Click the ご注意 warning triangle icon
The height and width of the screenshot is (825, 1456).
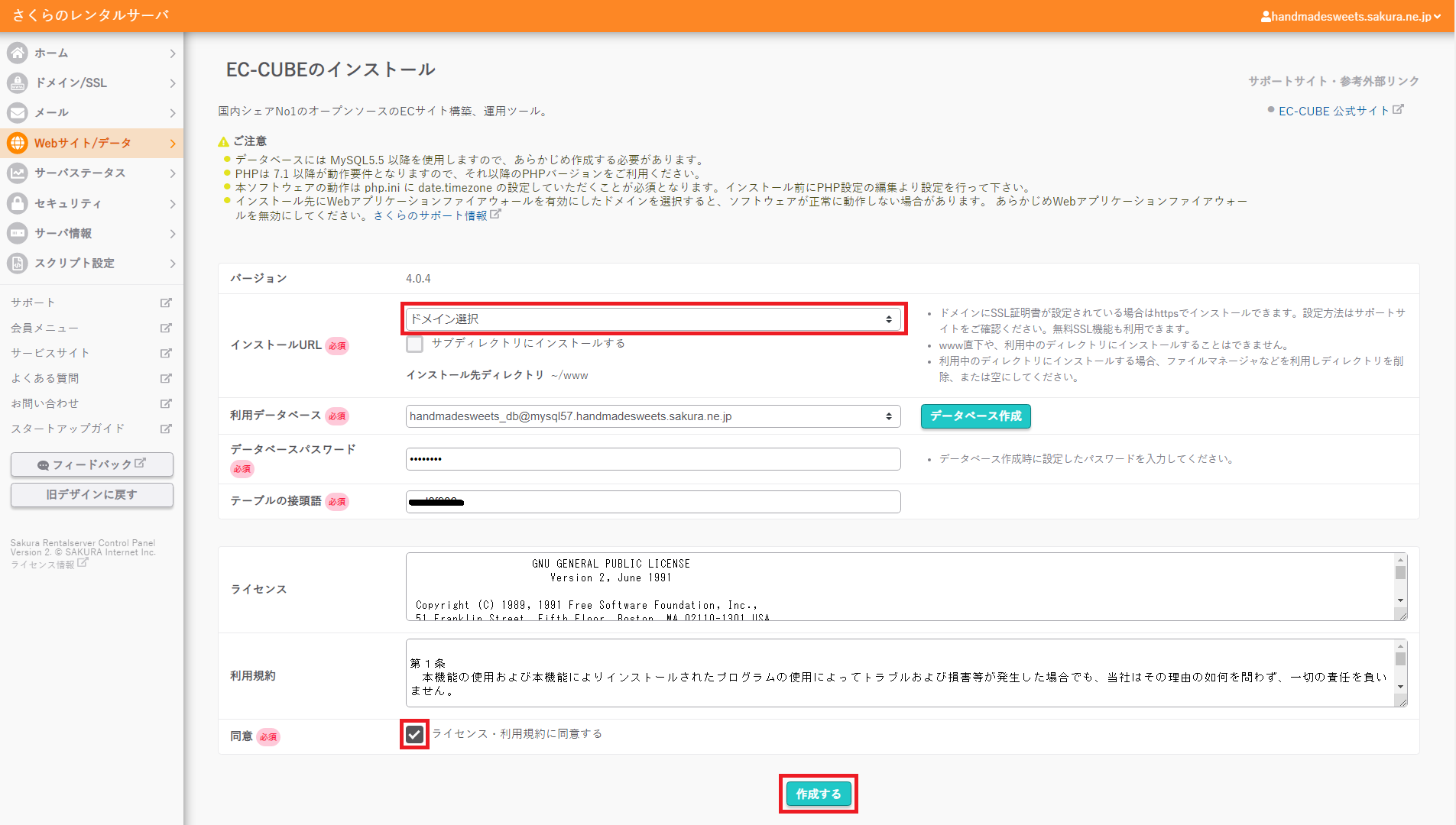tap(223, 141)
